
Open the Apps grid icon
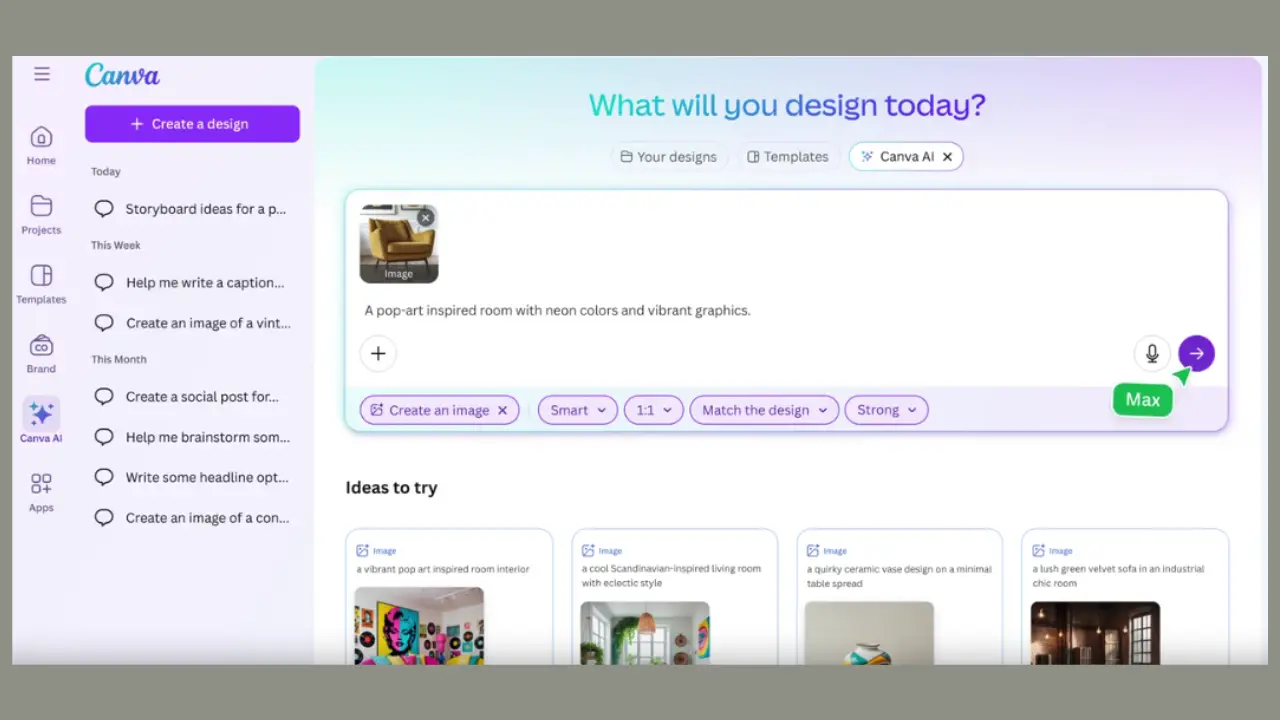tap(41, 485)
